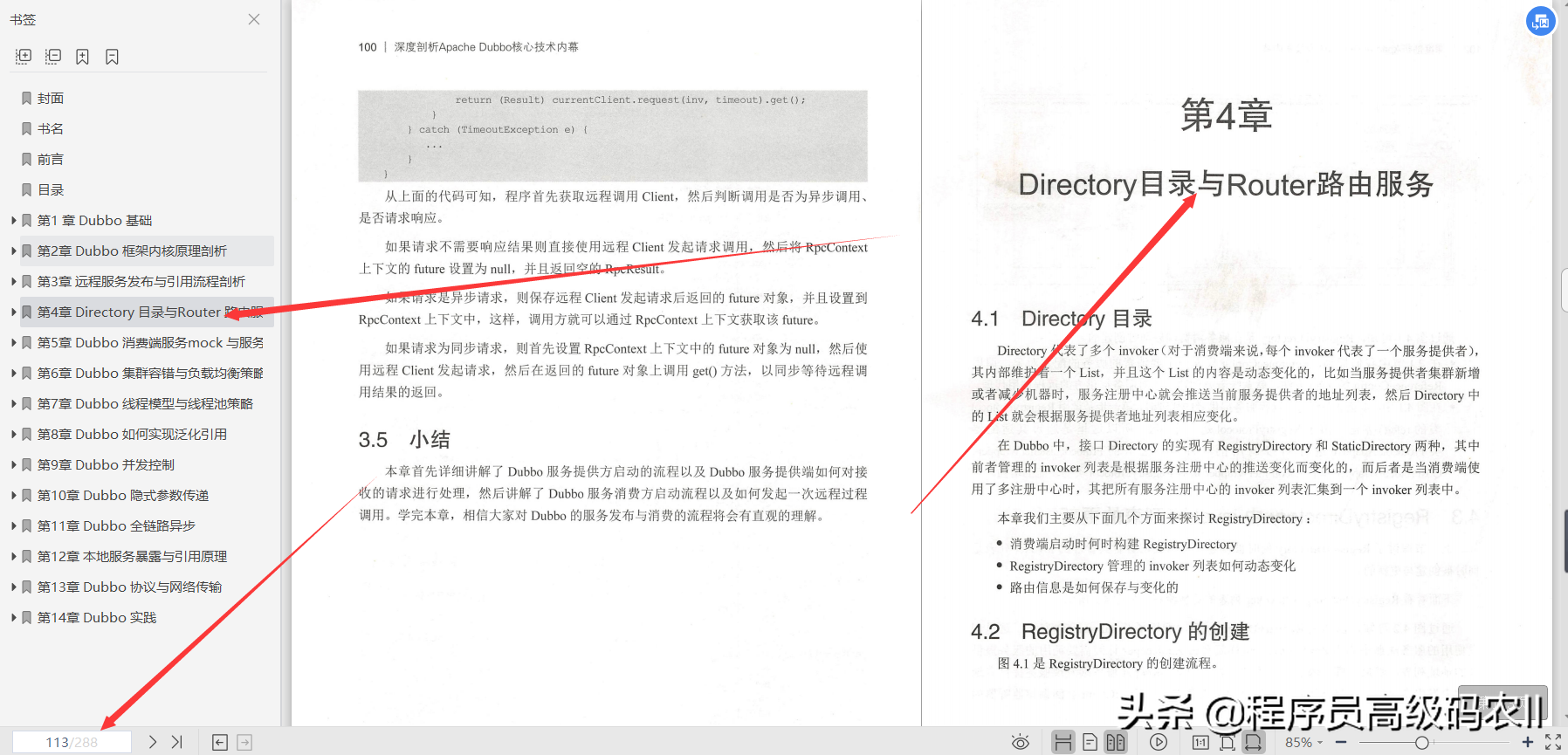1568x755 pixels.
Task: Expand 第11章 Dubbo 全链路异步 bookmark
Action: click(x=13, y=526)
